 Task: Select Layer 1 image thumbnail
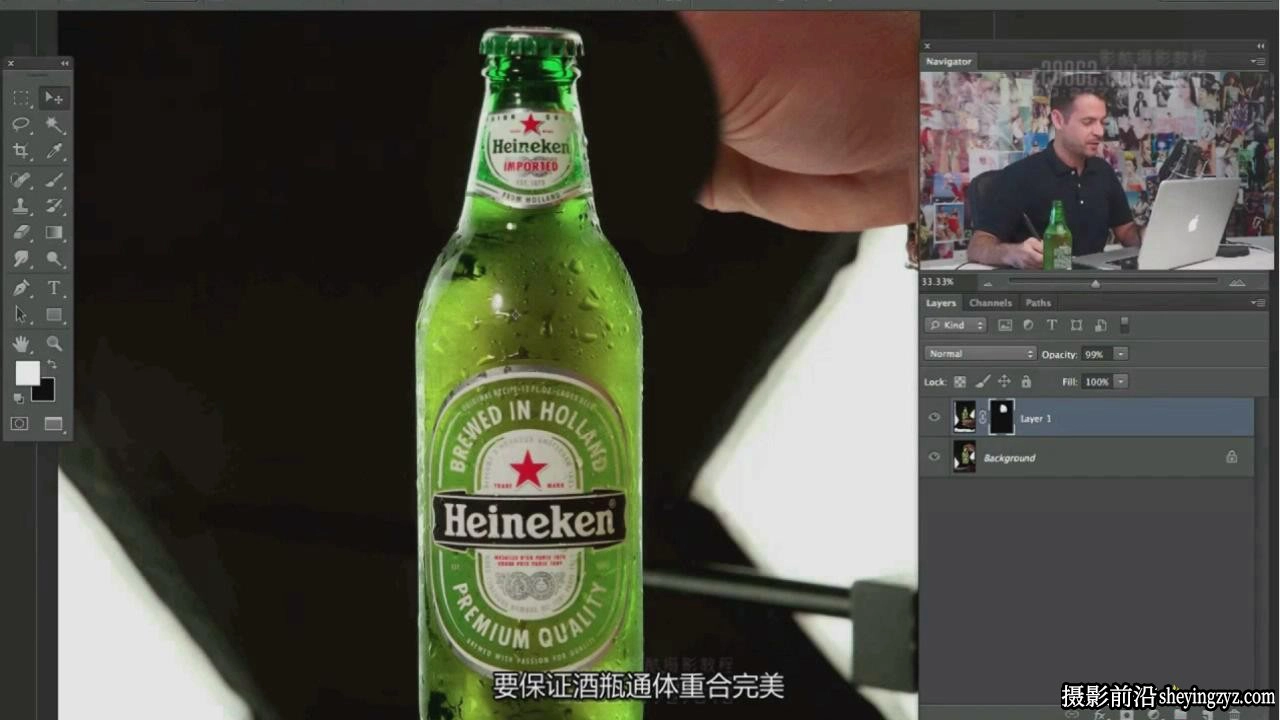964,417
